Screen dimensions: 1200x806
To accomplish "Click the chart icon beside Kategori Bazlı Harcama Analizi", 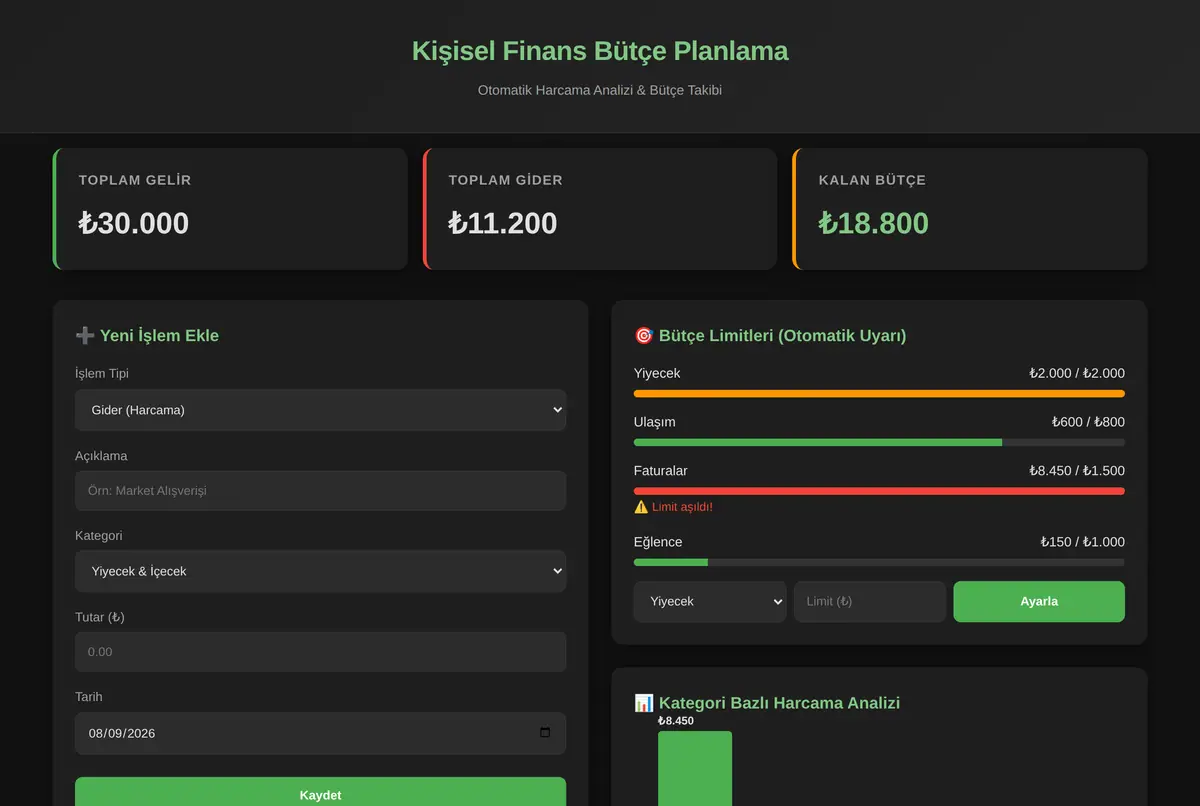I will click(644, 703).
